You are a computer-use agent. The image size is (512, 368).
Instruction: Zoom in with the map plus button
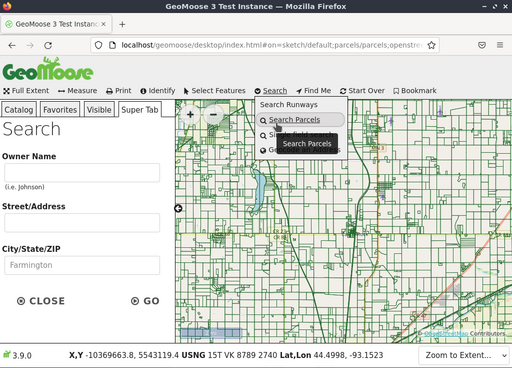tap(190, 115)
